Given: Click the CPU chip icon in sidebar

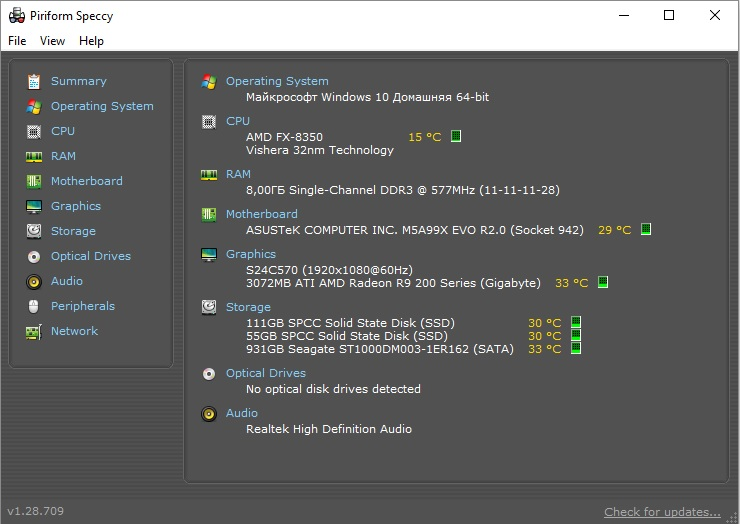Looking at the screenshot, I should pyautogui.click(x=34, y=131).
